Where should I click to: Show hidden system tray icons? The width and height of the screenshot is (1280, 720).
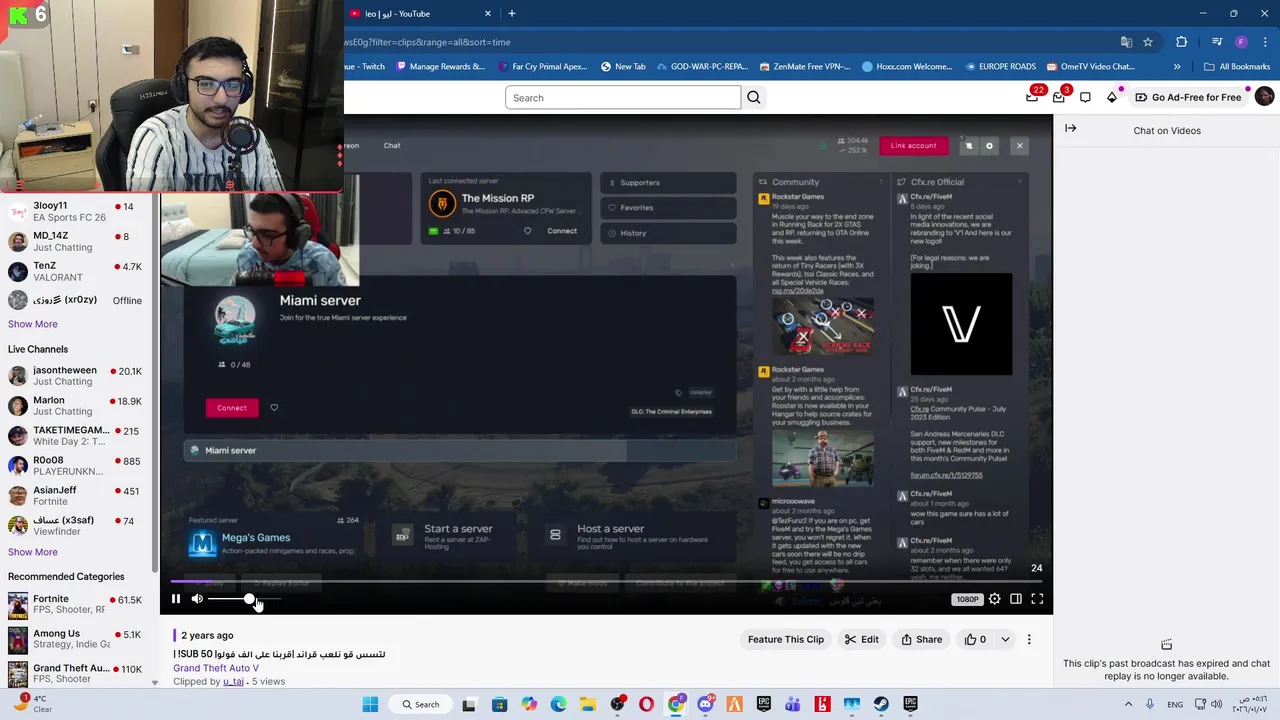point(1130,704)
